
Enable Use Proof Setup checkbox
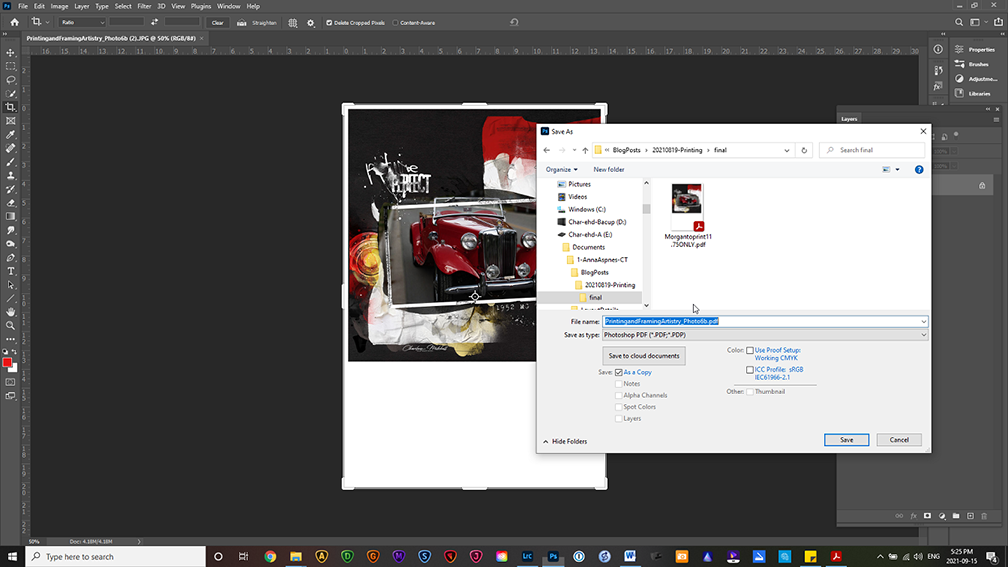(750, 350)
